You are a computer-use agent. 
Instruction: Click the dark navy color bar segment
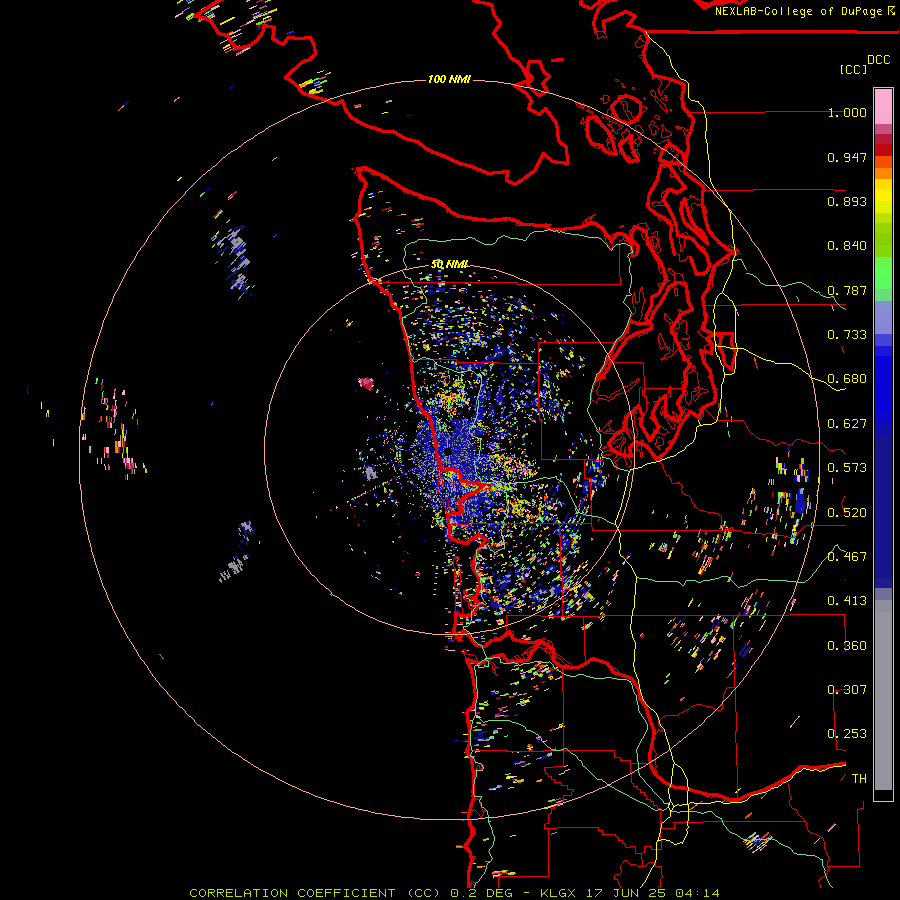883,510
